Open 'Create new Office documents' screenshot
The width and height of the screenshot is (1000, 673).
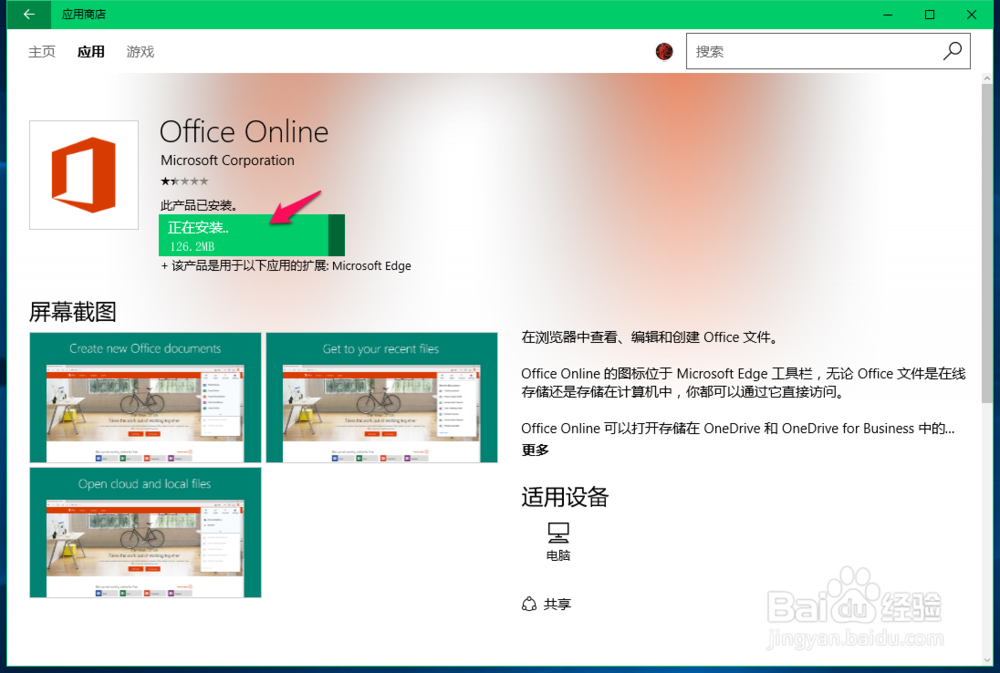145,397
